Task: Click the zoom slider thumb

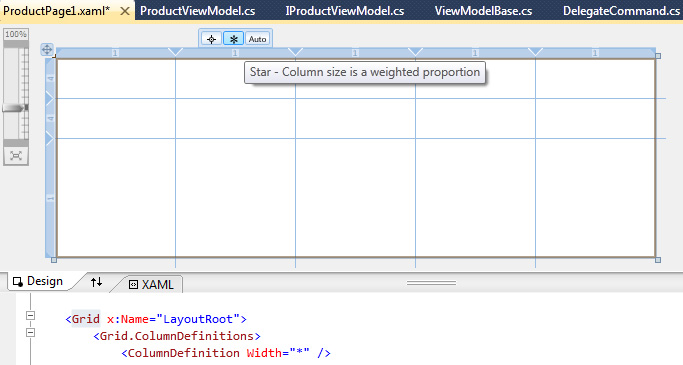Action: pos(14,108)
